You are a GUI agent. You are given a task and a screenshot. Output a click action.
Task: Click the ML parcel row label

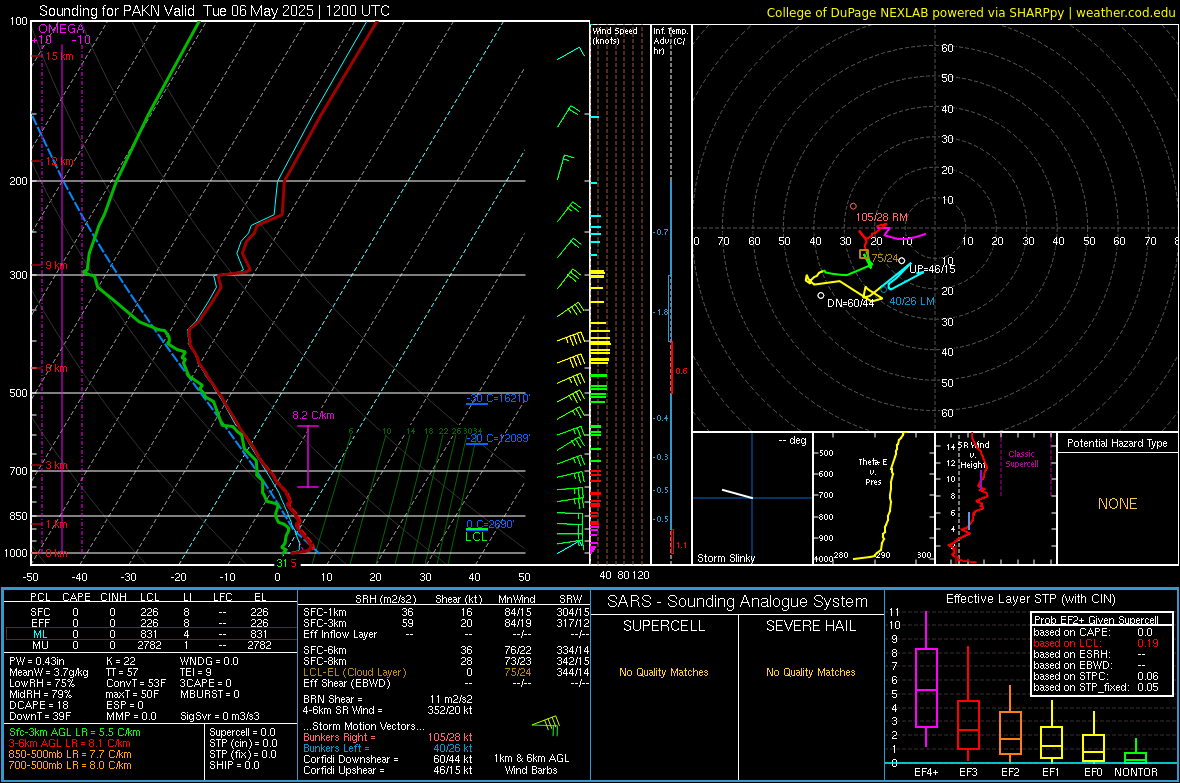coord(40,634)
